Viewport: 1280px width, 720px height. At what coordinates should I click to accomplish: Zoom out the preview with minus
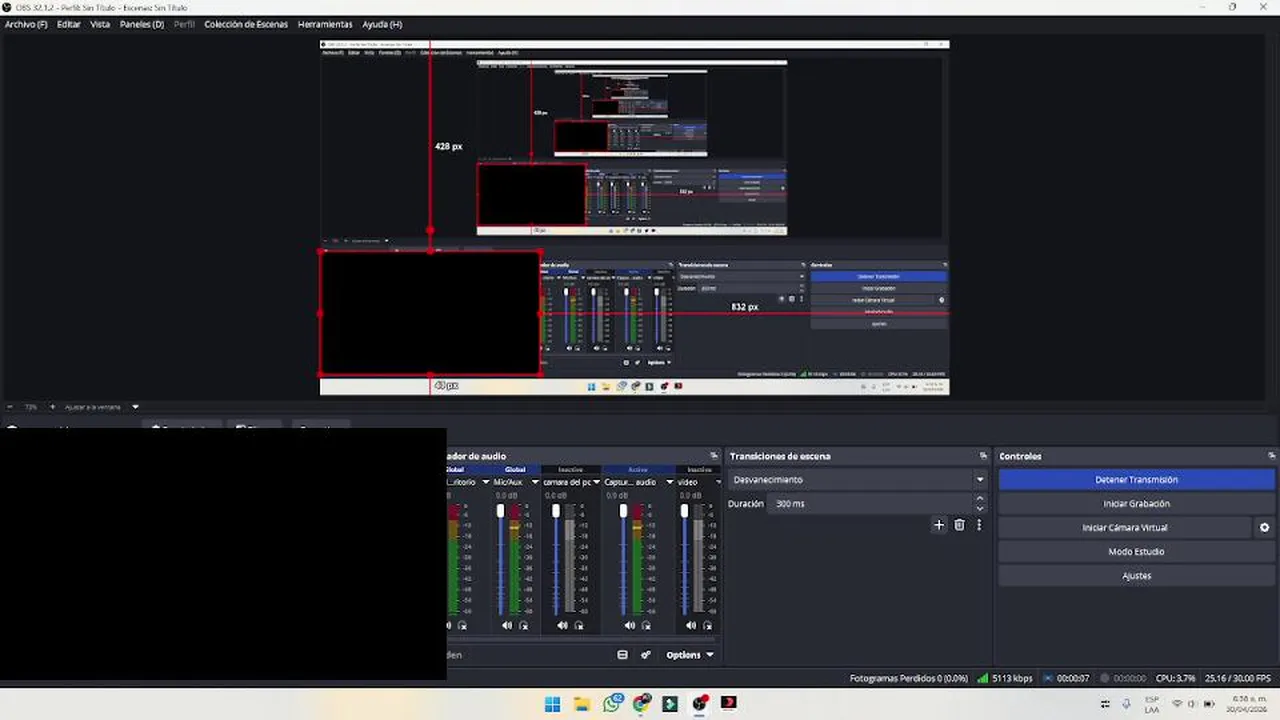click(x=10, y=407)
